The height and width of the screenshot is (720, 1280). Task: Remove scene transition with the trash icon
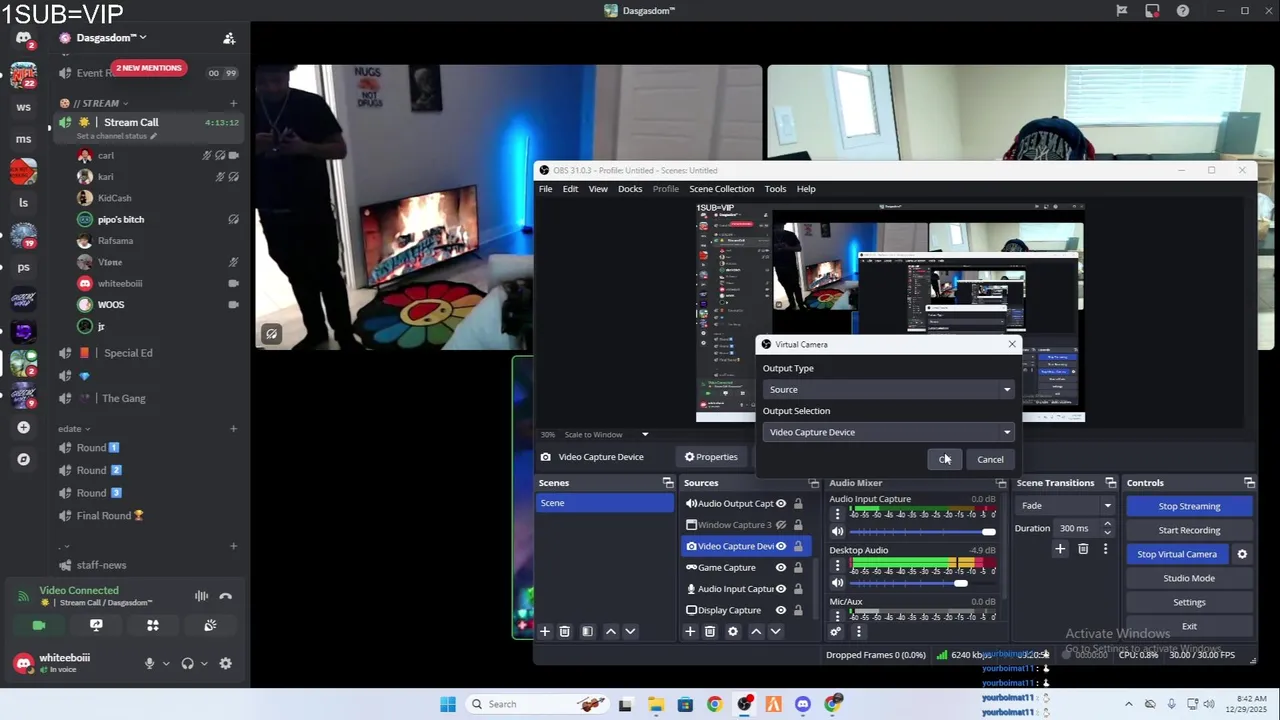1083,549
